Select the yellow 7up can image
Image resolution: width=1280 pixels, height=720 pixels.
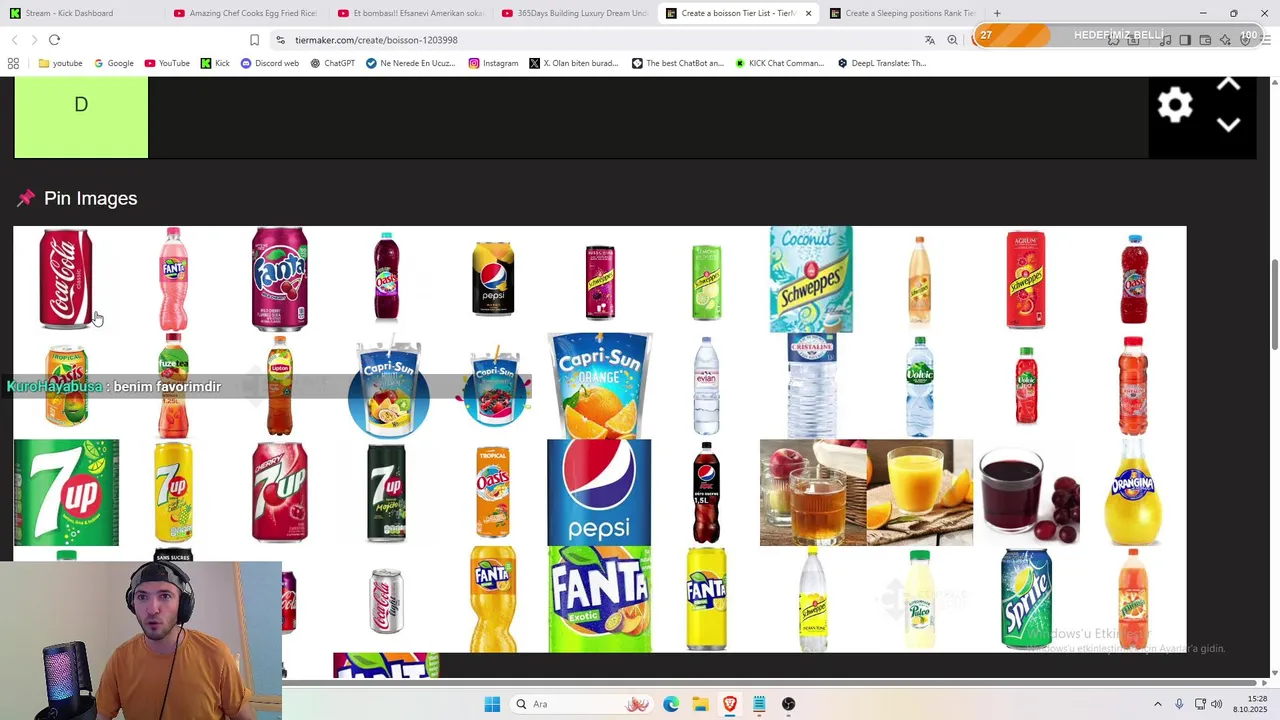coord(173,492)
